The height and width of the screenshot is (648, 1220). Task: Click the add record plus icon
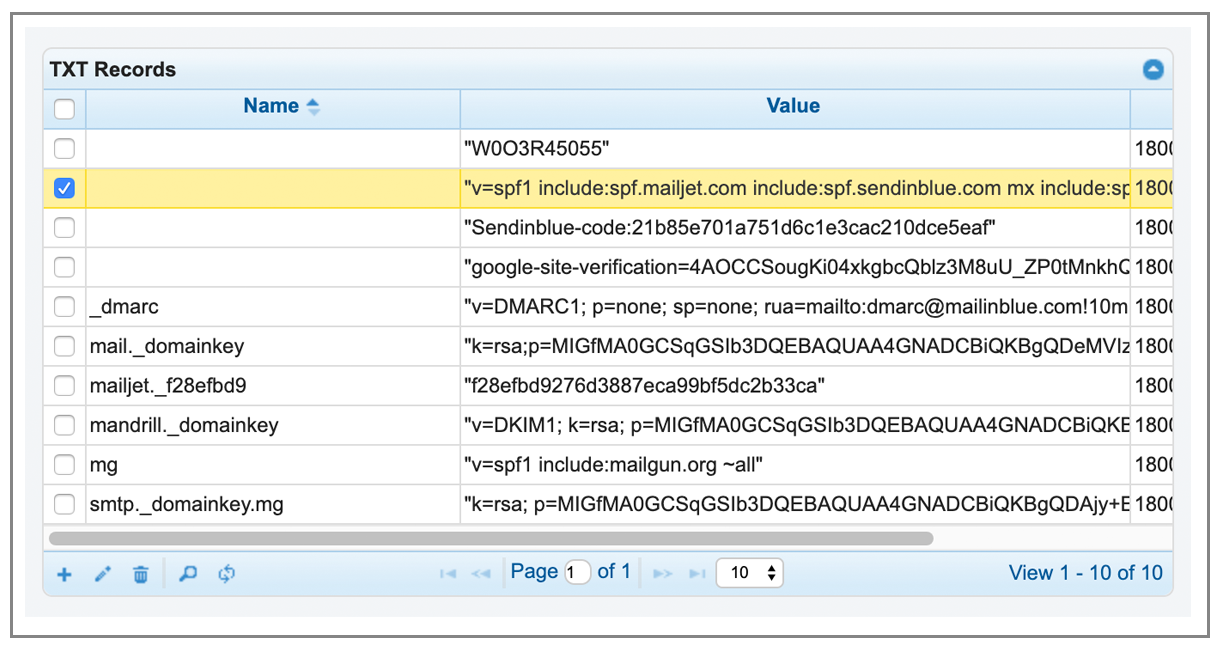[x=64, y=575]
